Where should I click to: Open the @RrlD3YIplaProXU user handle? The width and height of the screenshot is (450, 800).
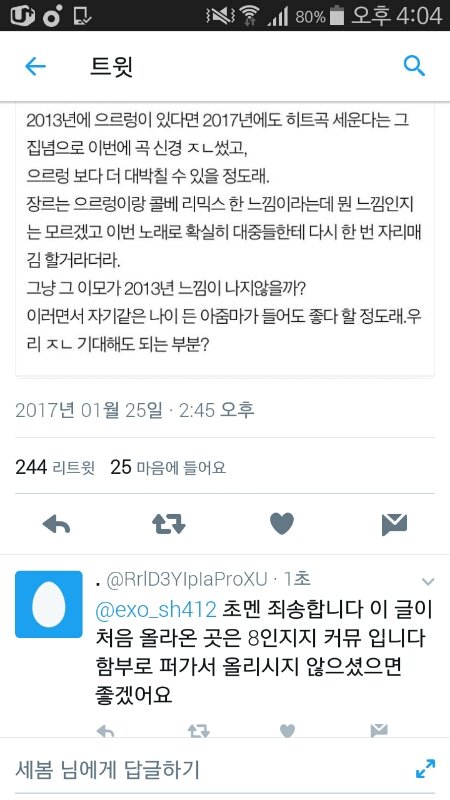click(x=187, y=580)
